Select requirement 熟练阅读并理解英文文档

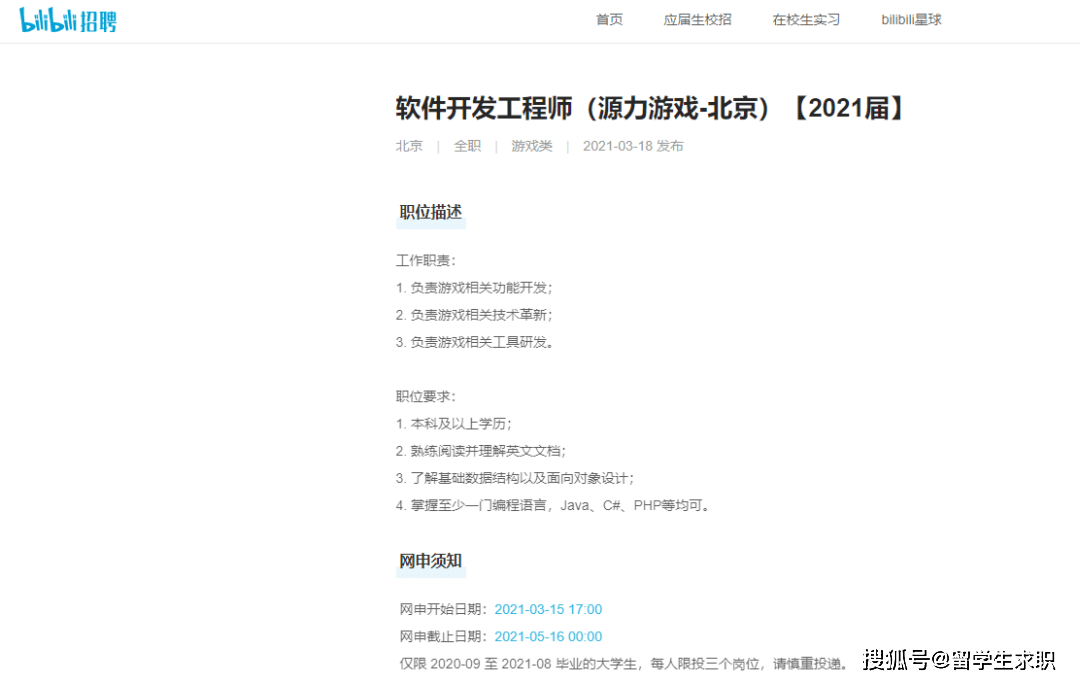[481, 451]
